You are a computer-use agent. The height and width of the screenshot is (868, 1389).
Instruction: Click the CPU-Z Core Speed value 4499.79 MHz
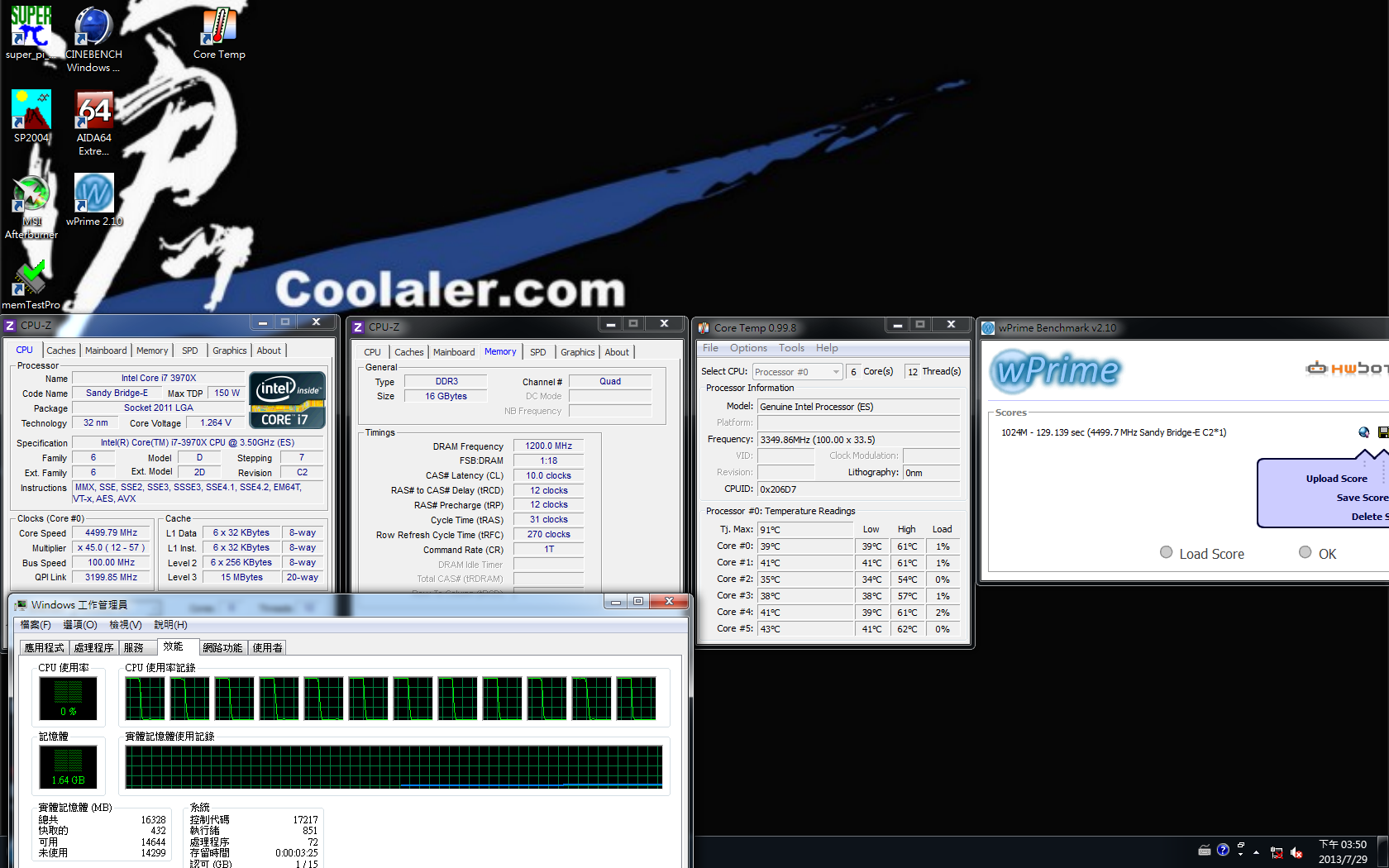[x=111, y=533]
